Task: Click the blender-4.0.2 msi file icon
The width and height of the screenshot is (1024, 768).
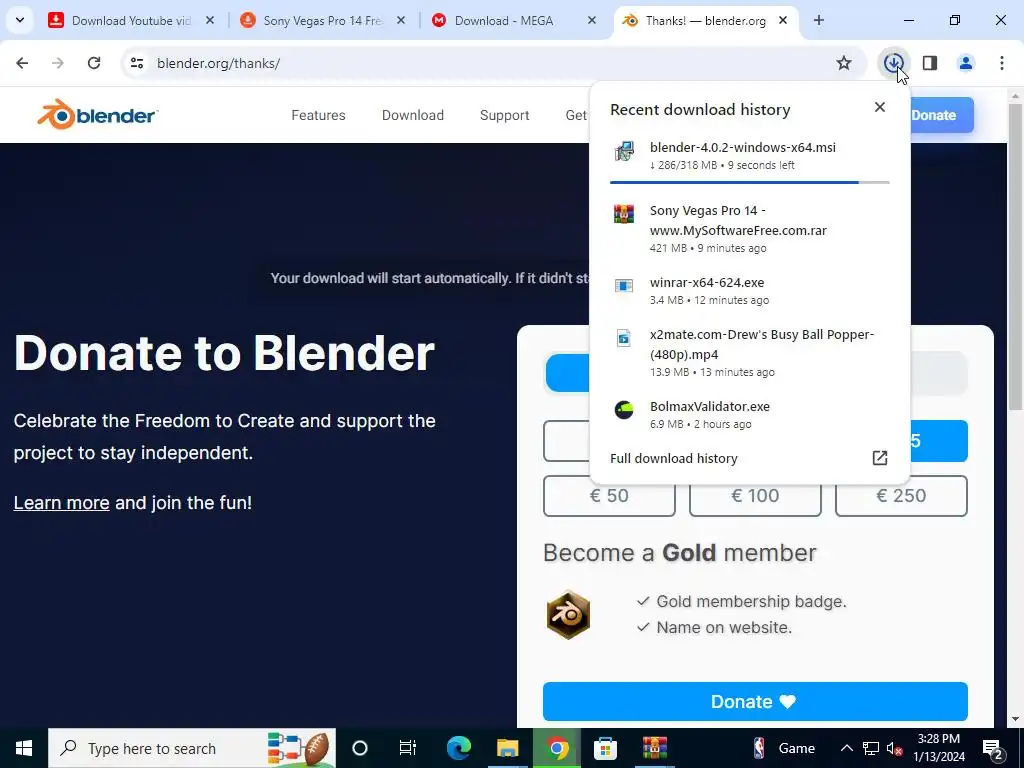Action: click(624, 152)
